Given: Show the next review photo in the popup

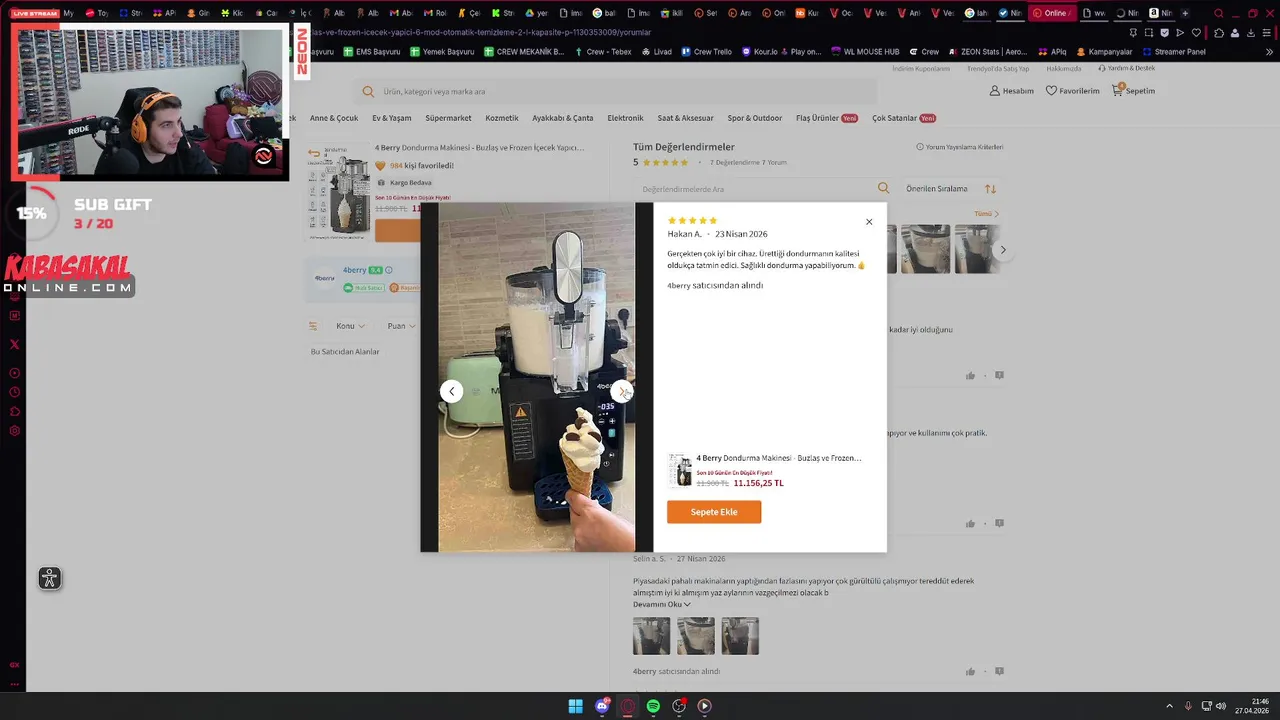Looking at the screenshot, I should coord(622,392).
